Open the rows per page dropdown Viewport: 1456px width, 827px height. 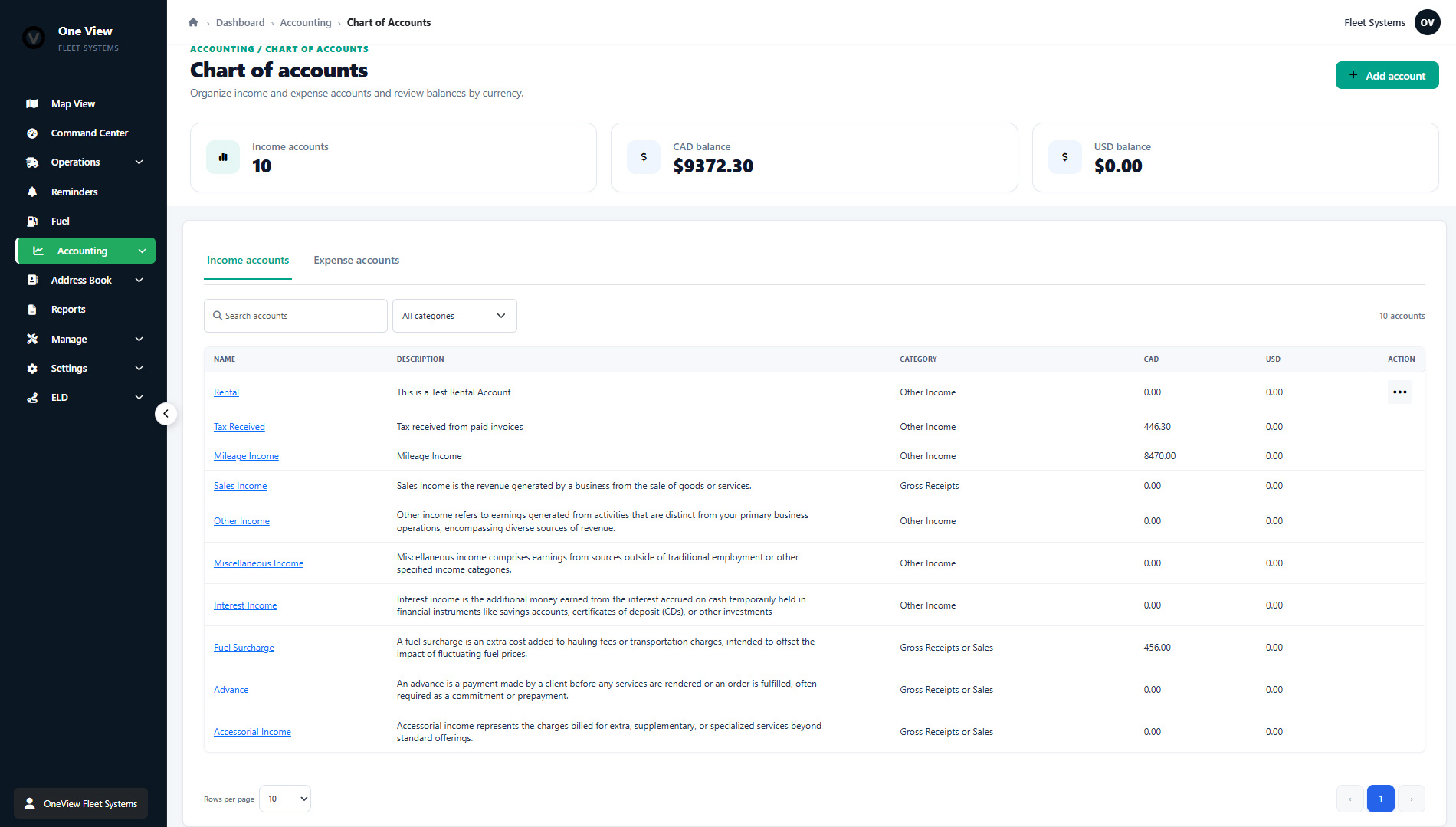(285, 799)
